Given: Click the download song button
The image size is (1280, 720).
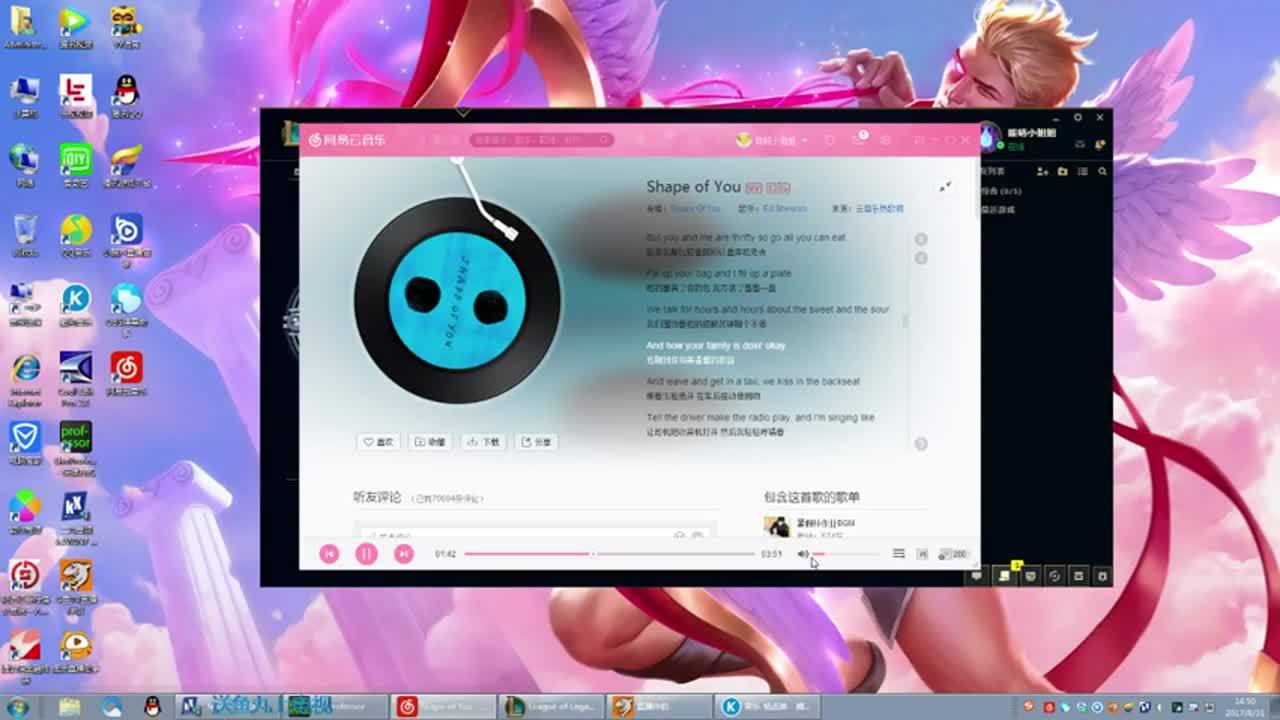Looking at the screenshot, I should [484, 441].
